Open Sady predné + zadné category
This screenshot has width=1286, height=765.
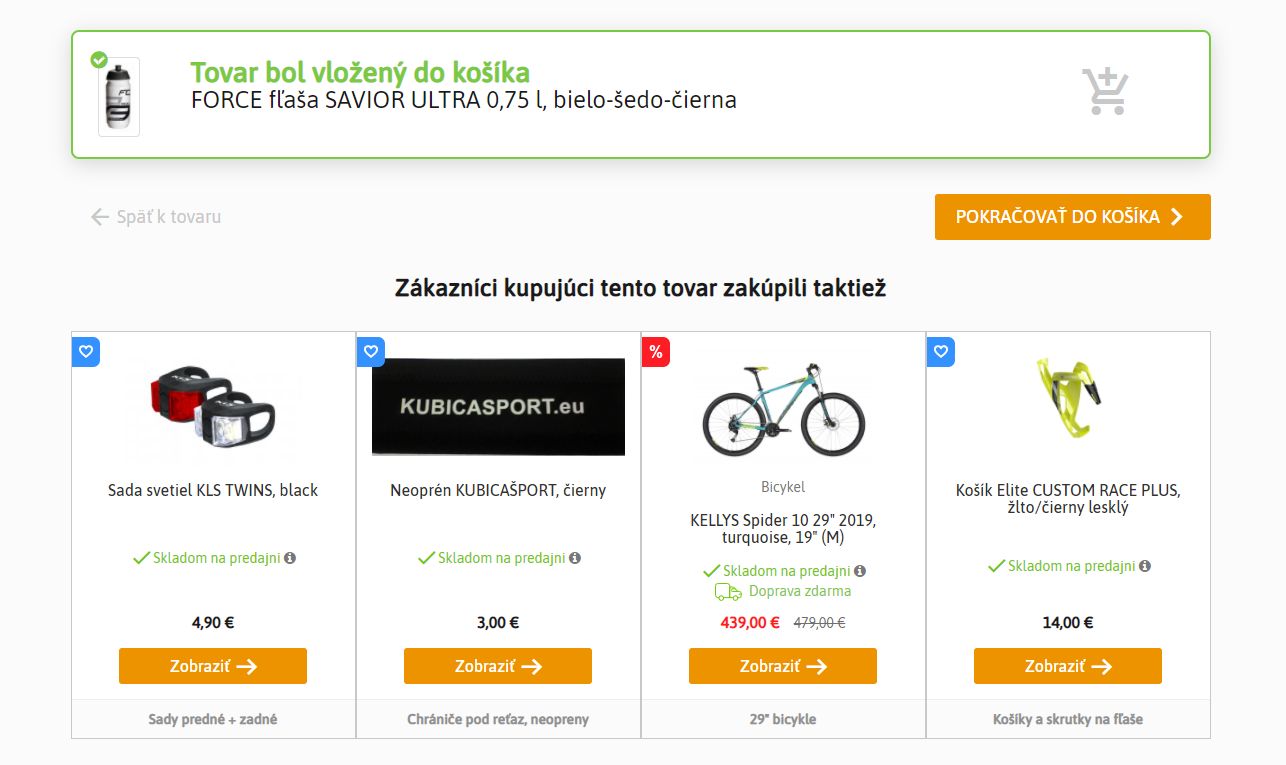pos(213,719)
